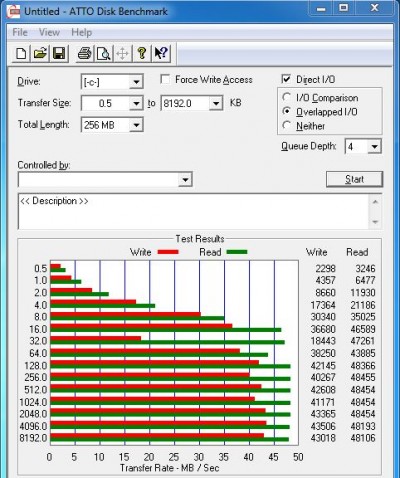
Task: Click the 0.5 row label in chart
Action: [41, 269]
